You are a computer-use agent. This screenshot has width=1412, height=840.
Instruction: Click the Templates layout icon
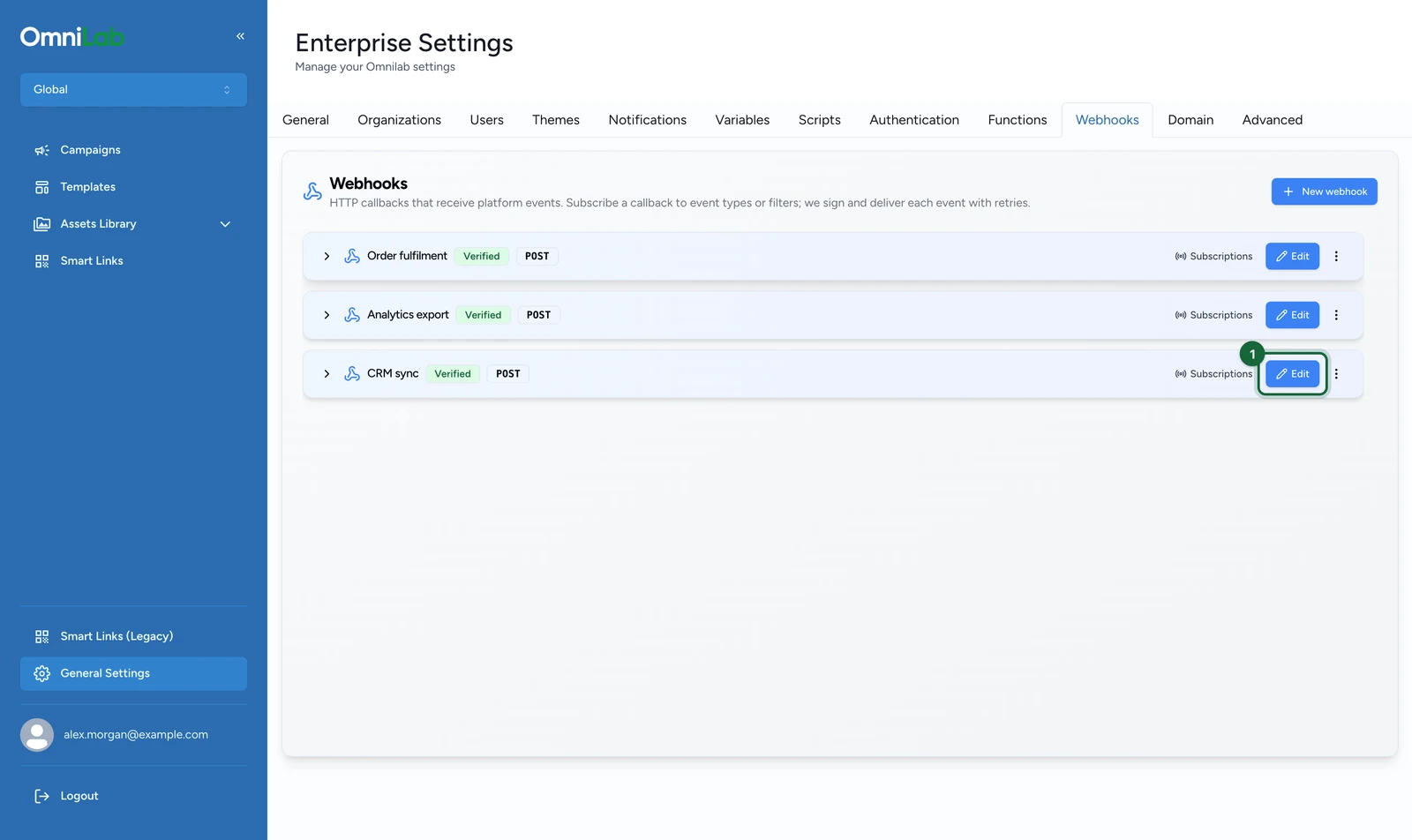pyautogui.click(x=41, y=187)
